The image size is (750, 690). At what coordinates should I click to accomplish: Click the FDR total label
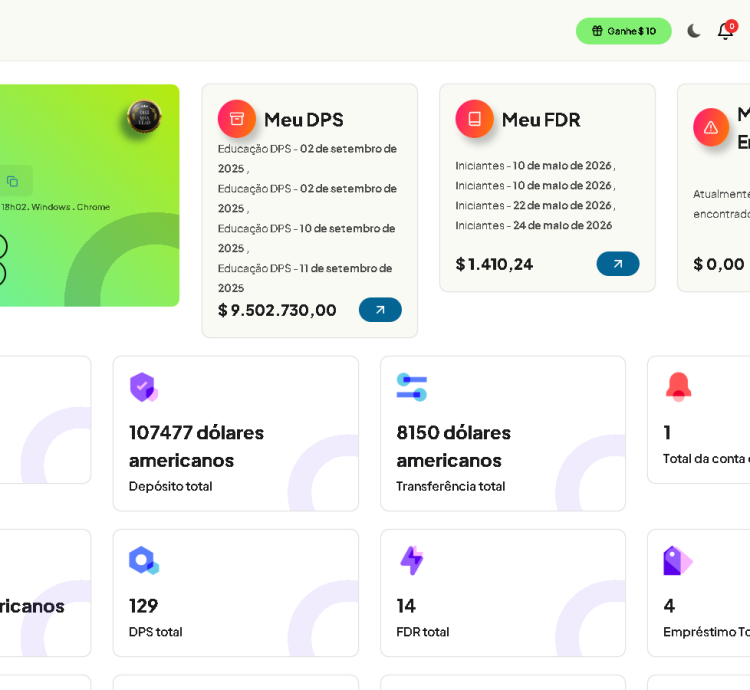423,632
